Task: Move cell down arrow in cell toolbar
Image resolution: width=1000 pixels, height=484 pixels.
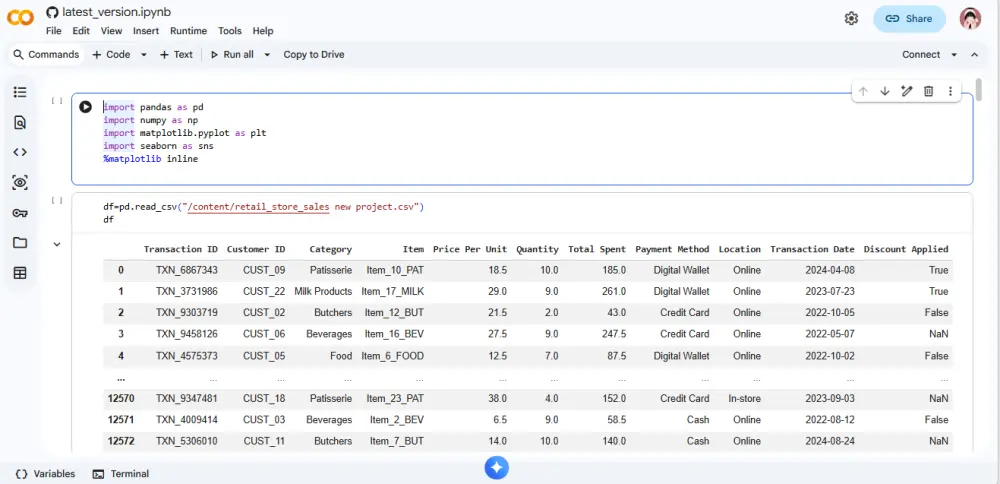Action: (885, 91)
